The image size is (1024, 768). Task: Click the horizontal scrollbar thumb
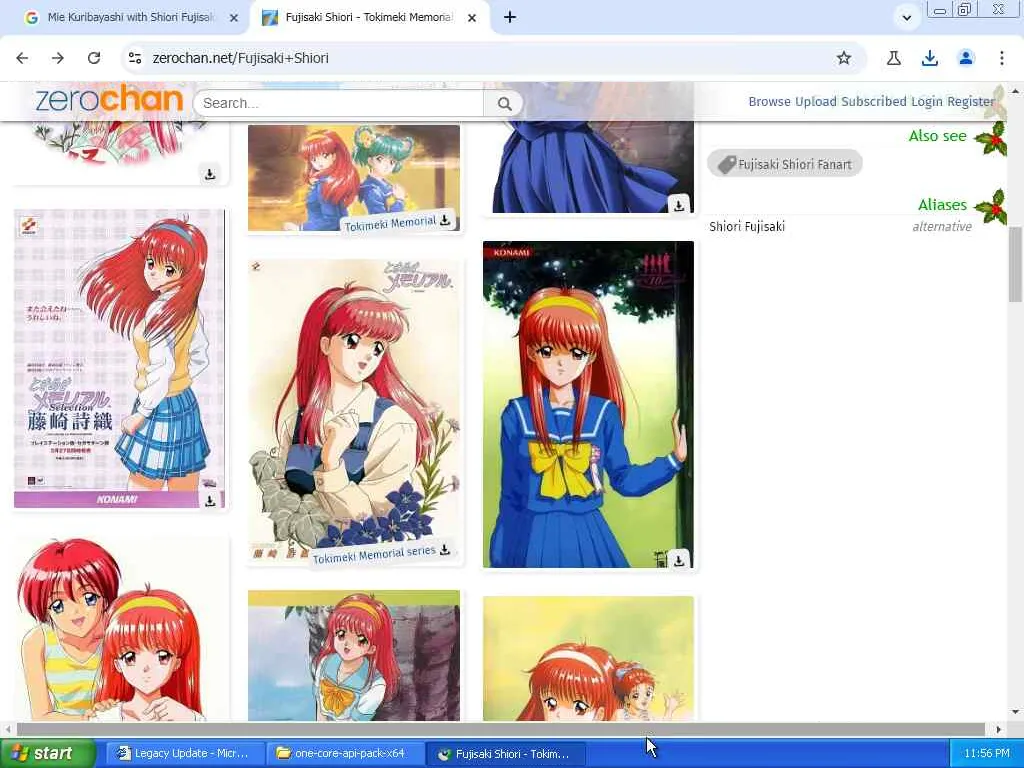point(500,729)
